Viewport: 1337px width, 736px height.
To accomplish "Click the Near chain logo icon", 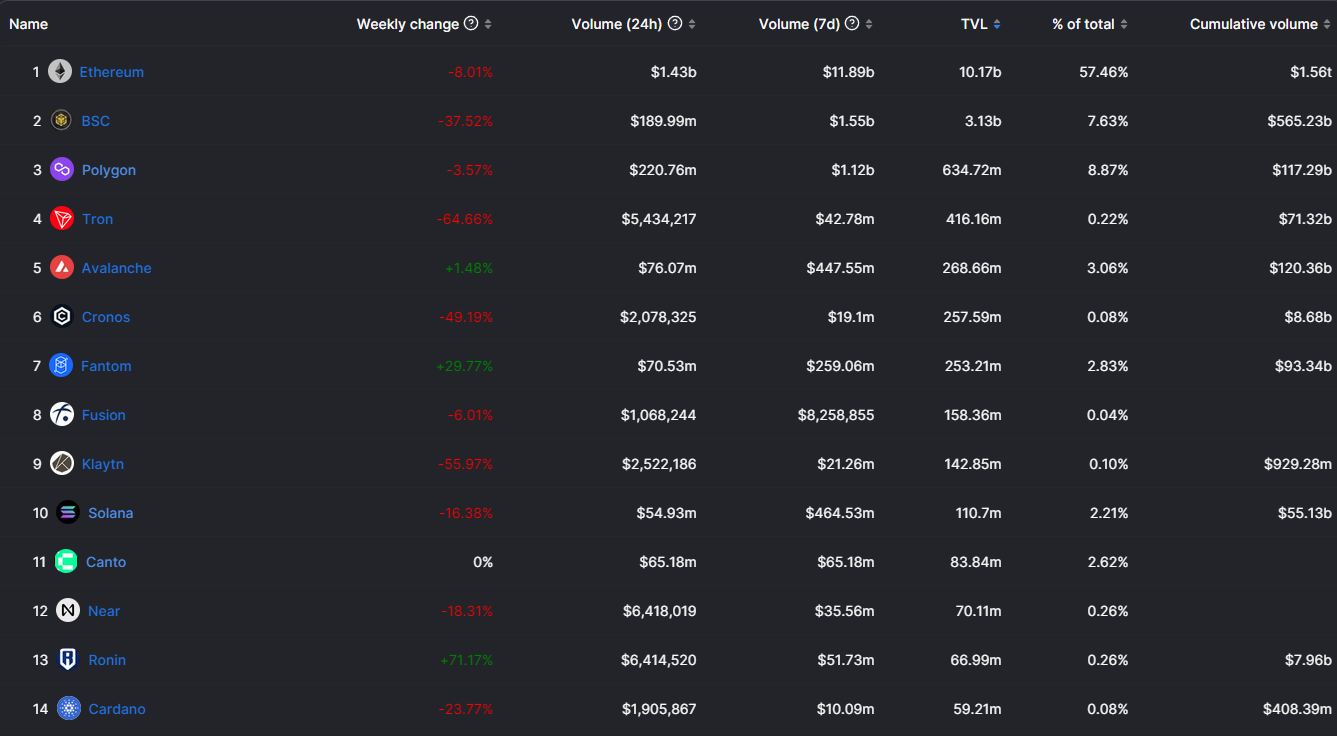I will pos(68,611).
